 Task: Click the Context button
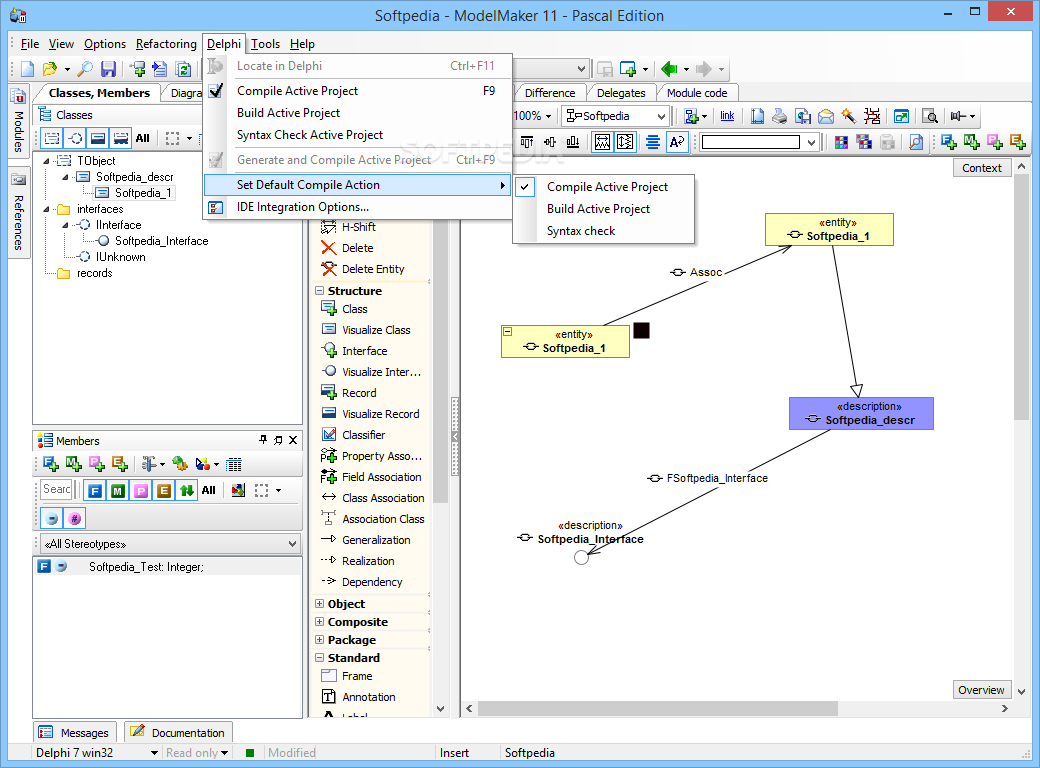click(x=982, y=168)
